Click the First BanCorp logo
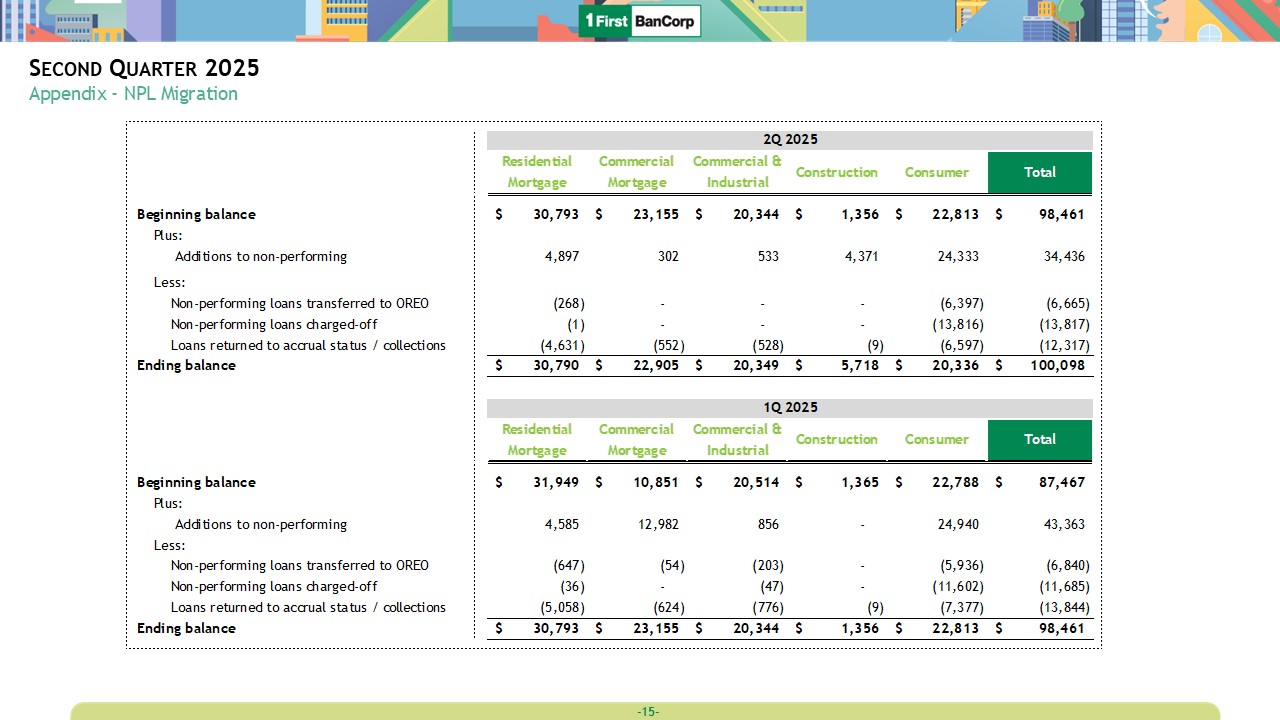This screenshot has width=1280, height=720. [640, 21]
